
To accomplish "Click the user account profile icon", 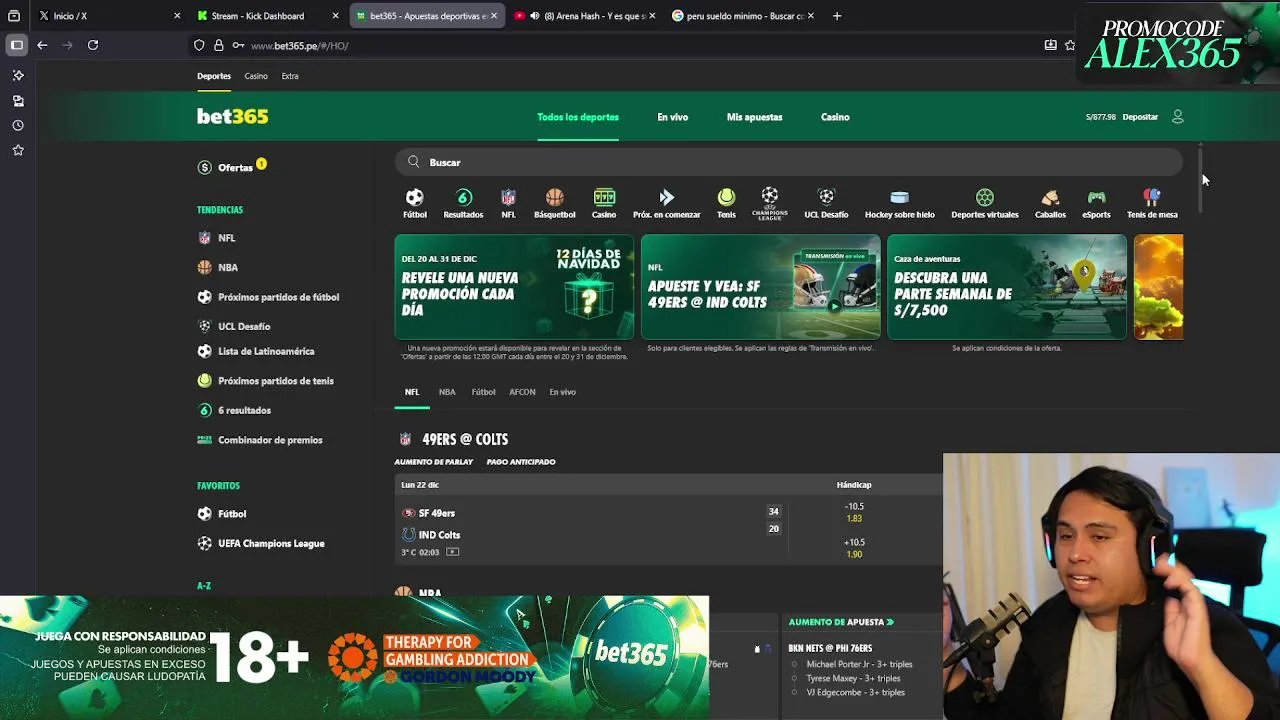I will tap(1177, 117).
